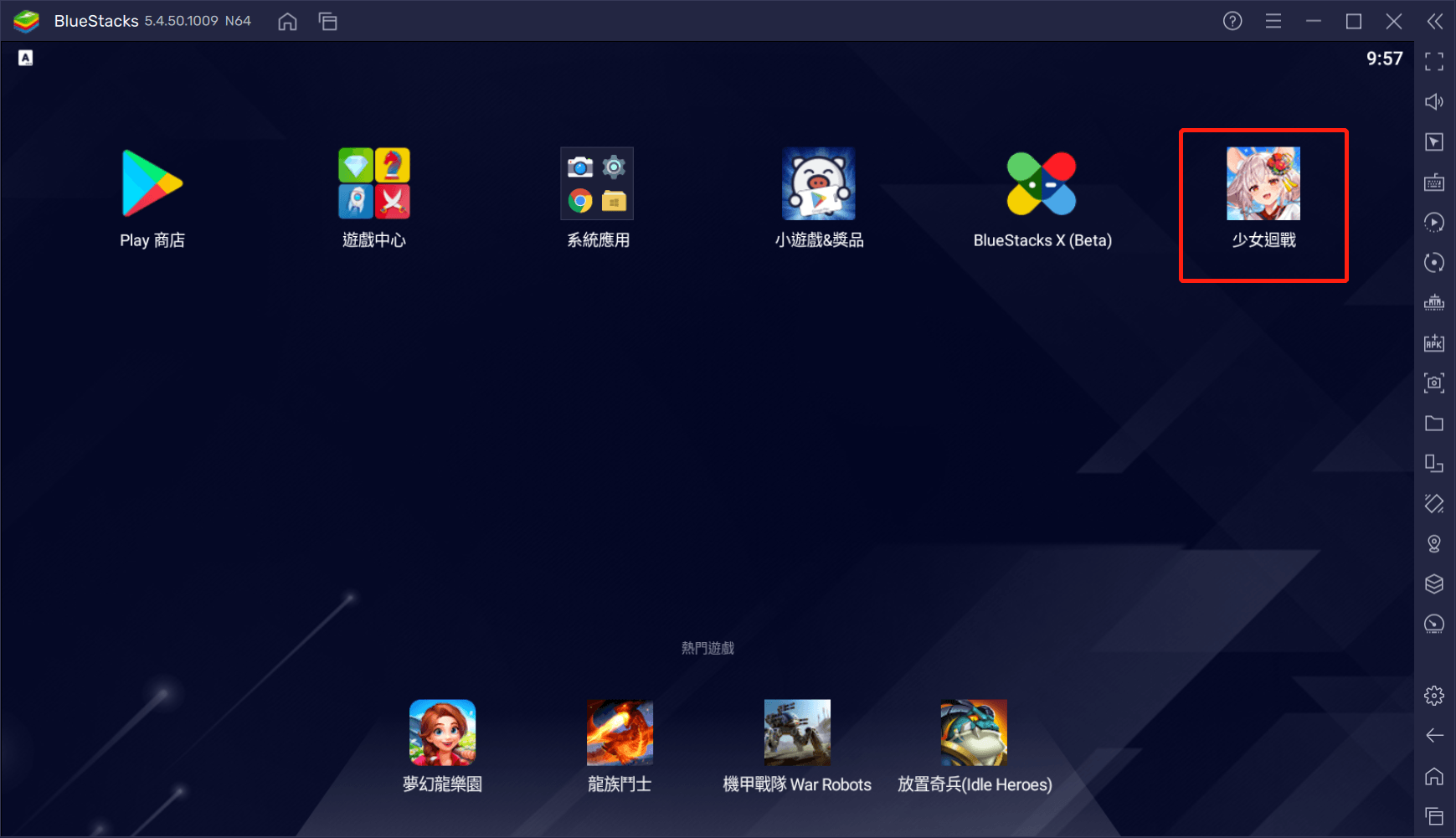Collapse the side toolbar with double chevron
Image resolution: width=1456 pixels, height=838 pixels.
(x=1435, y=21)
